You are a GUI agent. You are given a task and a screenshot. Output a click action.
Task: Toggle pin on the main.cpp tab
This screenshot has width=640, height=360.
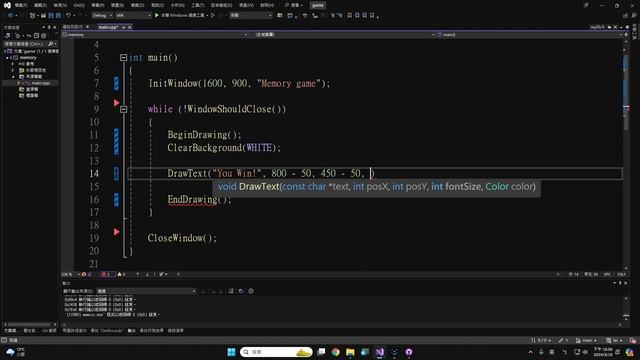point(123,27)
